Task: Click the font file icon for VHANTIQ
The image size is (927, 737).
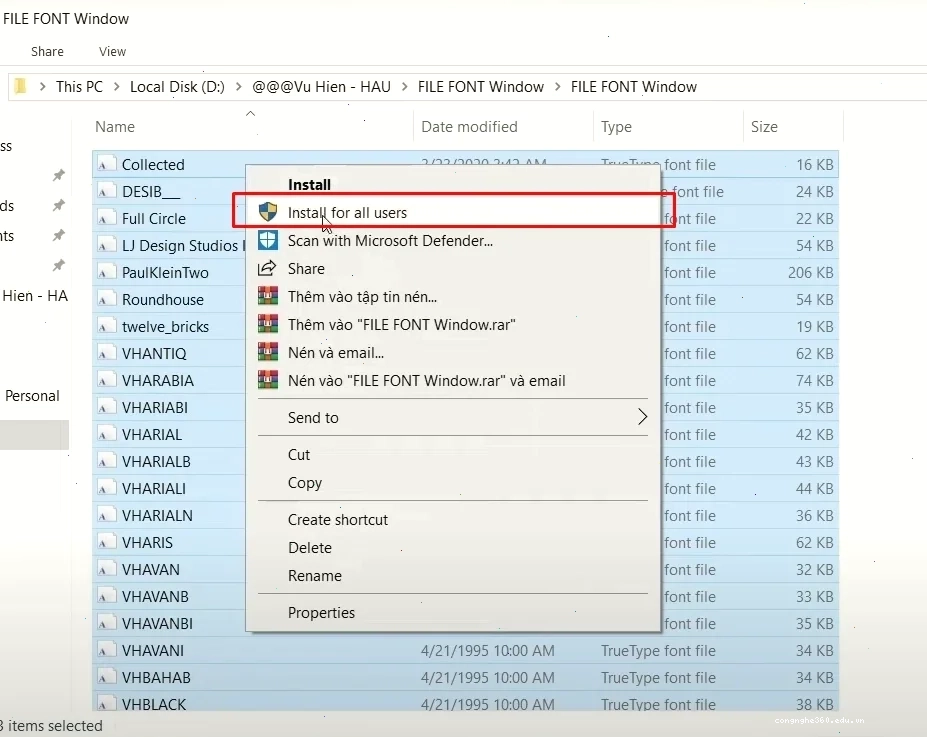Action: (106, 353)
